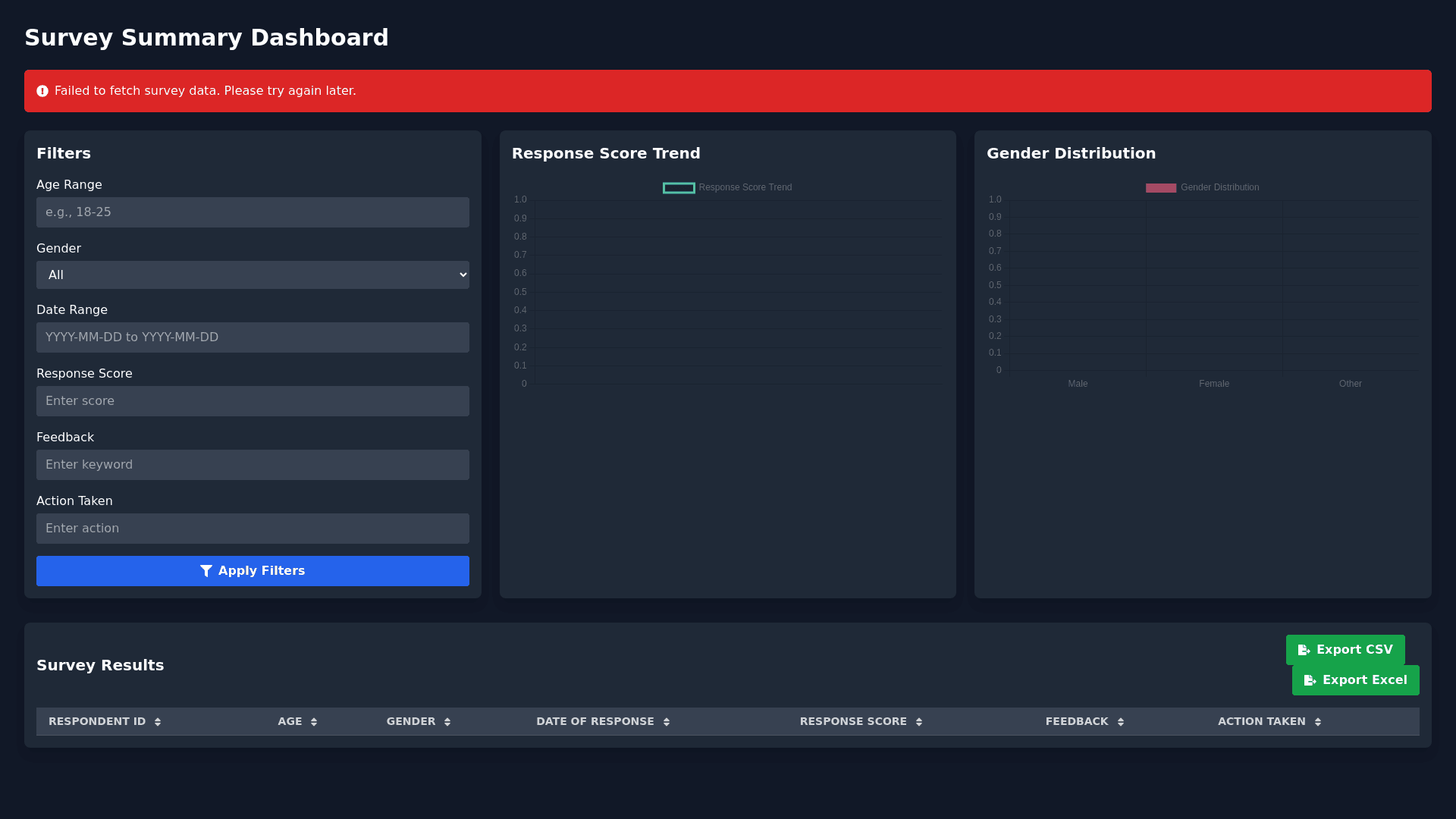The height and width of the screenshot is (819, 1456).
Task: Click Date of Response sort icon
Action: [667, 722]
